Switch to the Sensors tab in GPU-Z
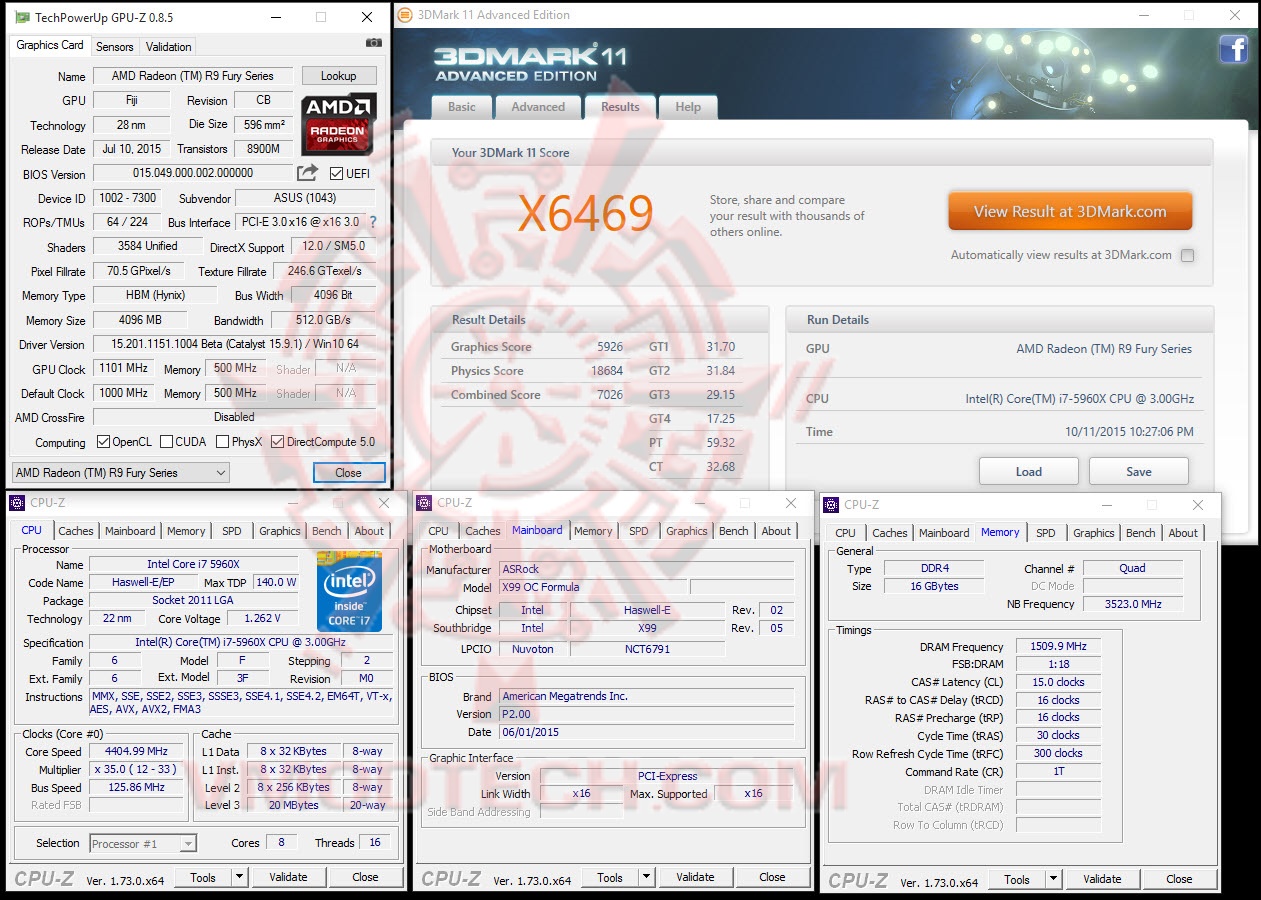The image size is (1261, 900). pos(114,46)
